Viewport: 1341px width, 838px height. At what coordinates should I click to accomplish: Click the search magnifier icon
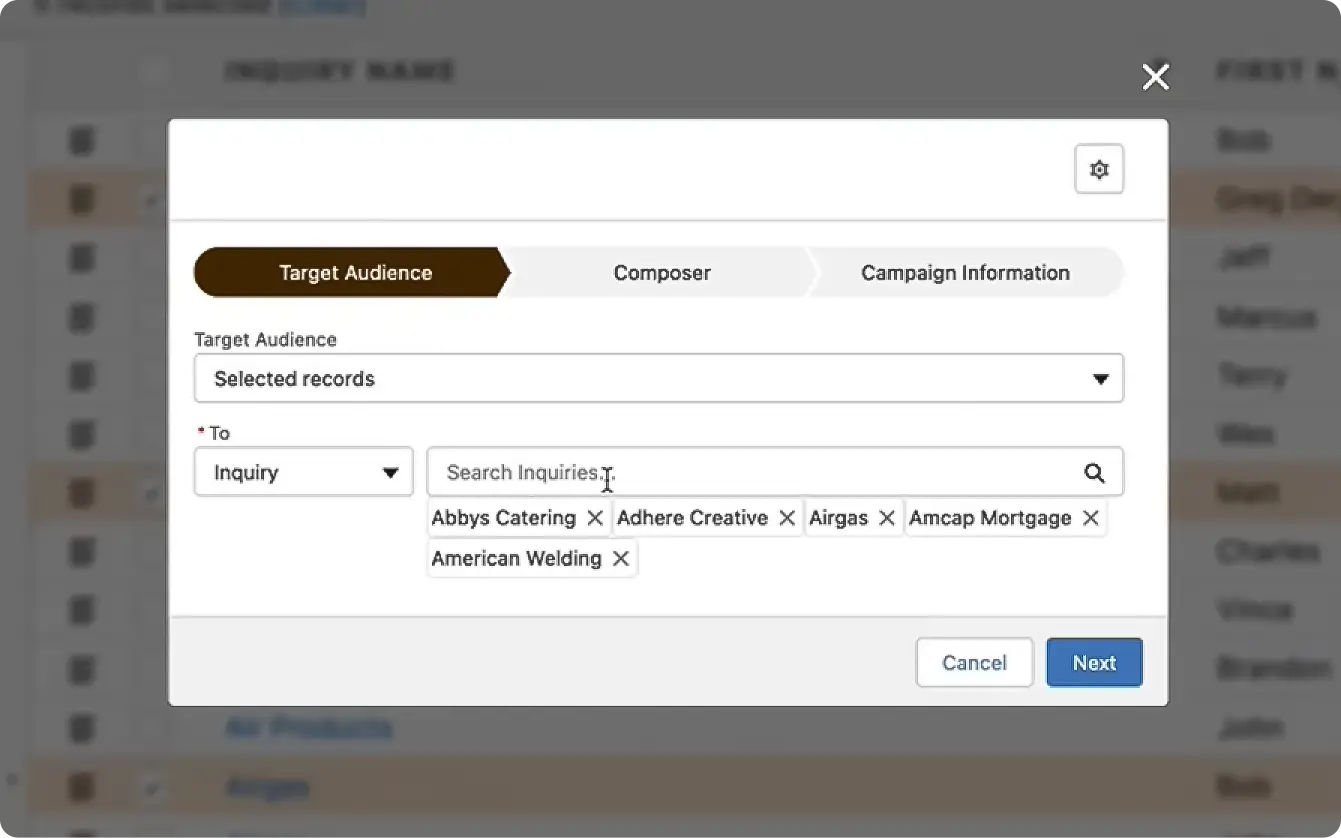point(1095,473)
